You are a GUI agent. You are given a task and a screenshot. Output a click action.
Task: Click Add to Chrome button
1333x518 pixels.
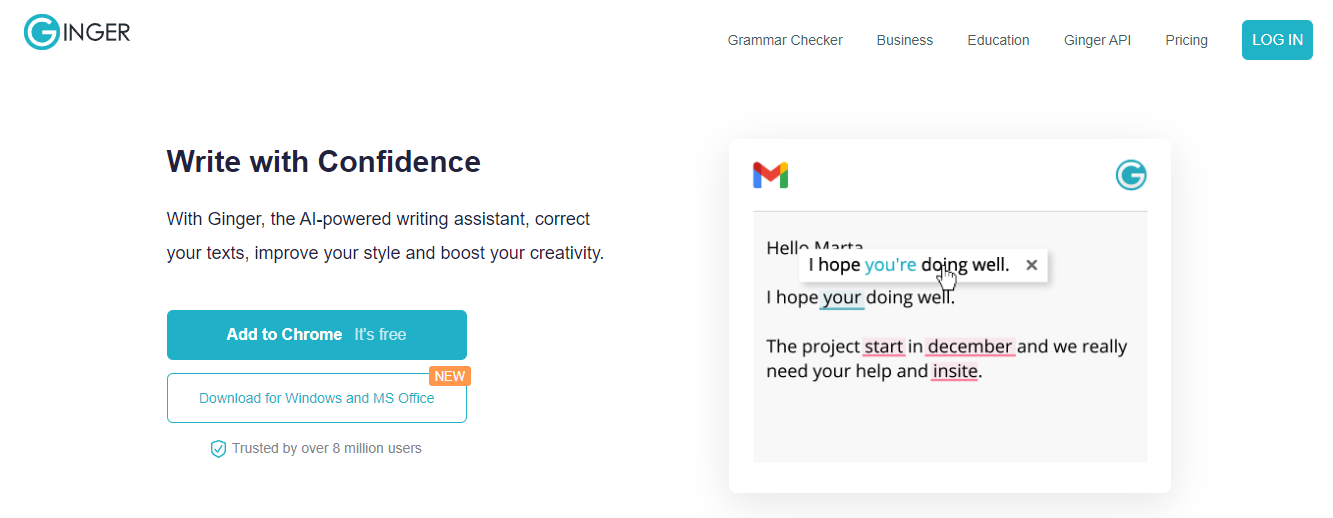tap(316, 335)
